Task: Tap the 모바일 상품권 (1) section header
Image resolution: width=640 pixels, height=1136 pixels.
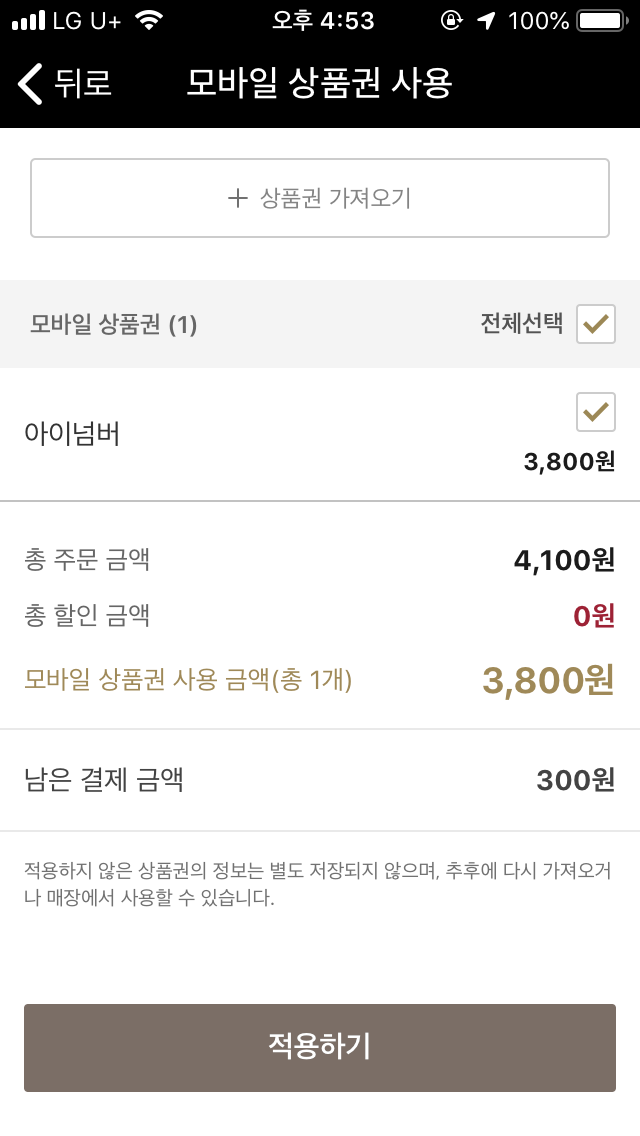Action: pyautogui.click(x=113, y=325)
